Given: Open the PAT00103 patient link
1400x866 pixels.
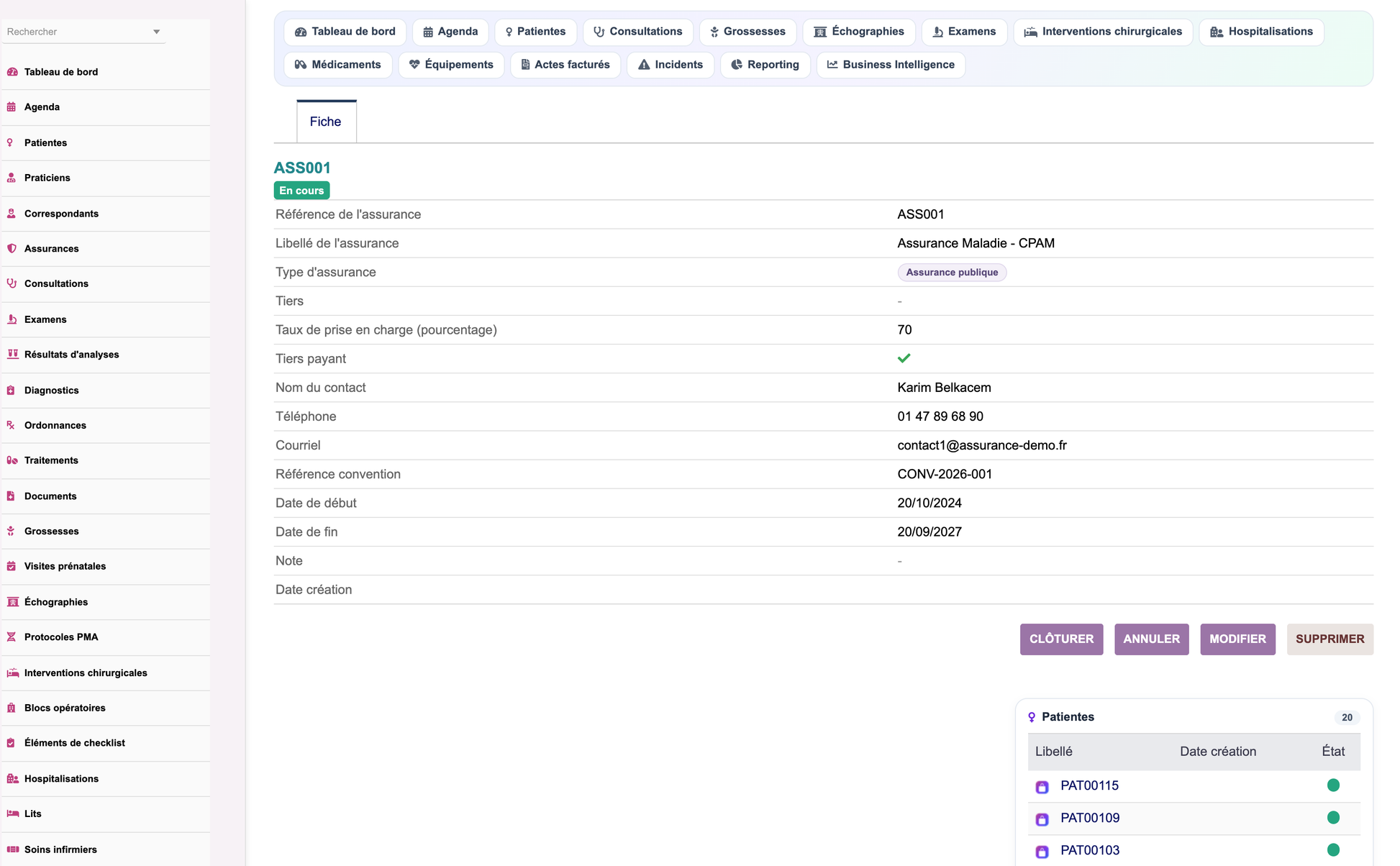Looking at the screenshot, I should point(1090,850).
